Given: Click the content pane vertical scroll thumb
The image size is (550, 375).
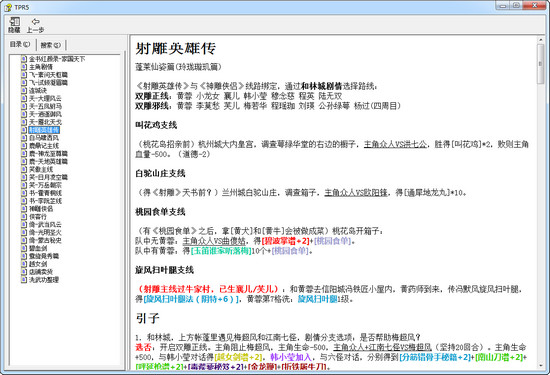Looking at the screenshot, I should point(541,64).
